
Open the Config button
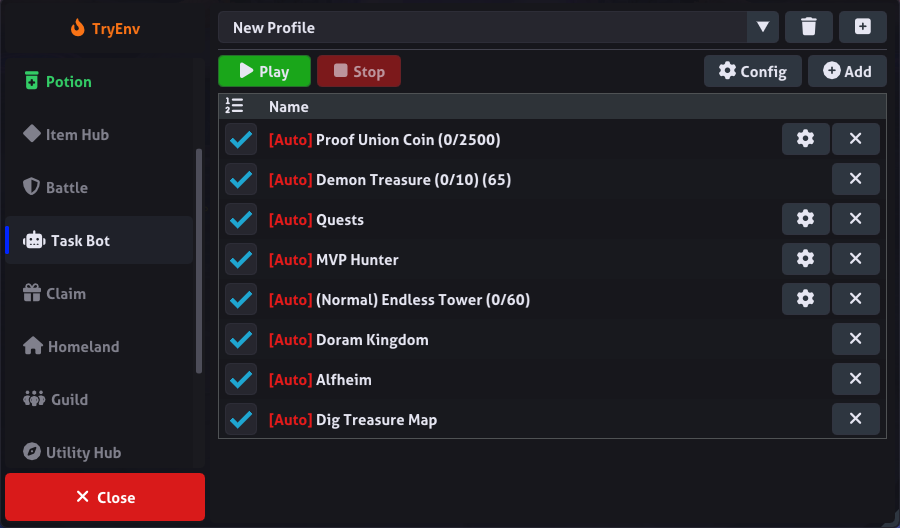(x=752, y=71)
